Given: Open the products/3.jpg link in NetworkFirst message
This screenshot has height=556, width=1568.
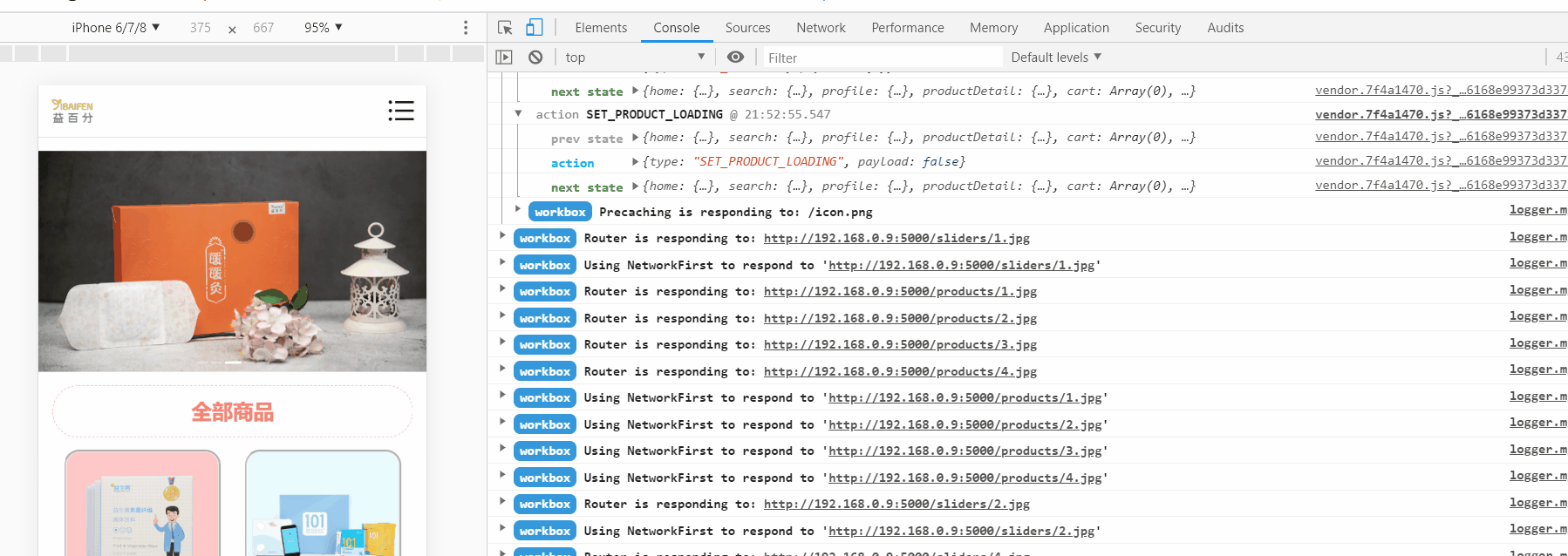Looking at the screenshot, I should pos(965,451).
